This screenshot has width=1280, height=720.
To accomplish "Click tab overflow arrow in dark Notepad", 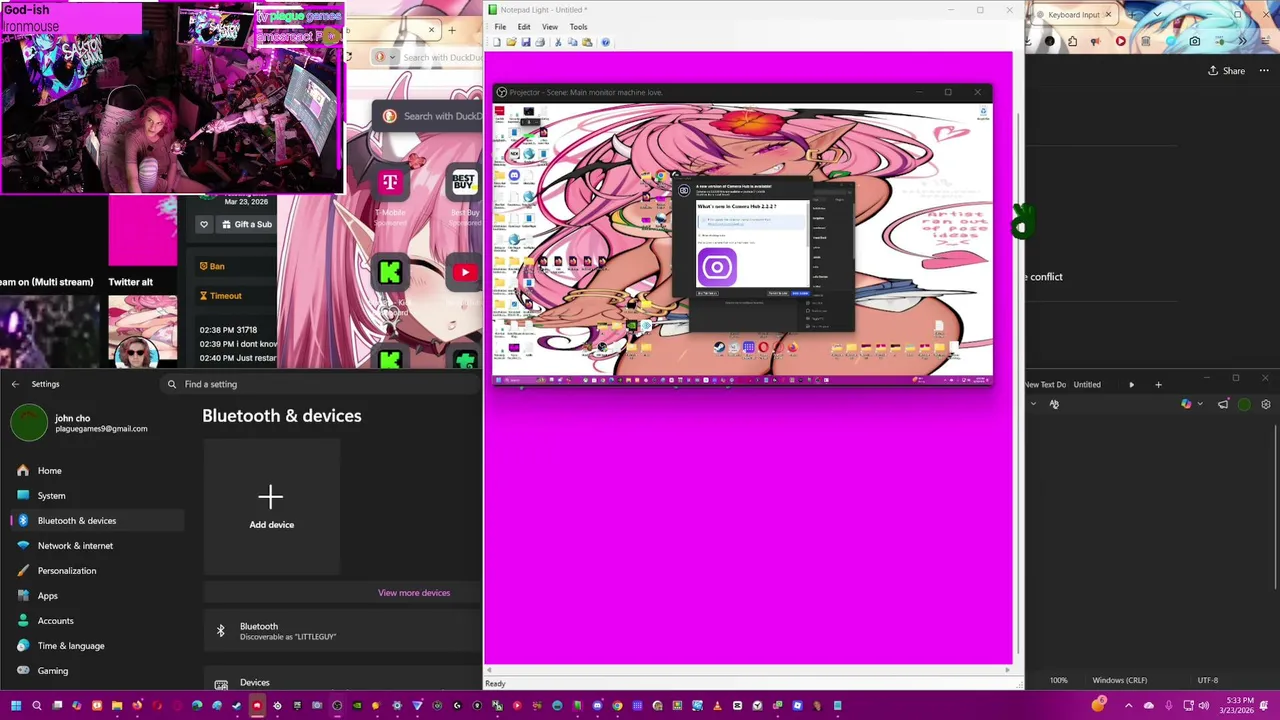I will pyautogui.click(x=1132, y=384).
